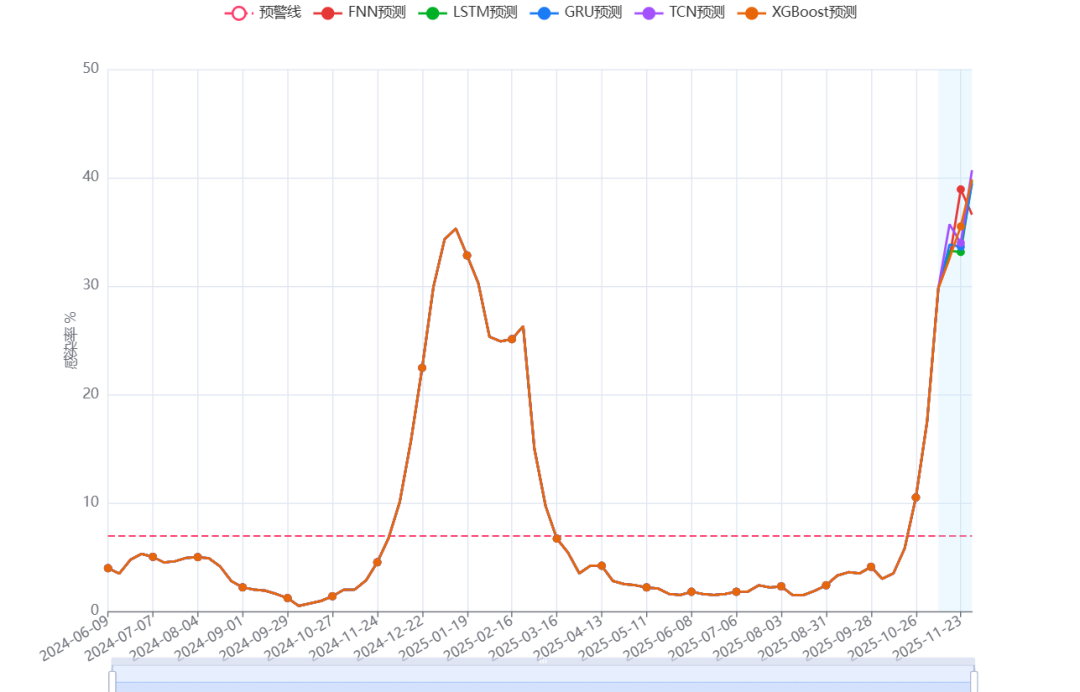The width and height of the screenshot is (1080, 692).
Task: Click the left data zoom slider handle
Action: [112, 681]
